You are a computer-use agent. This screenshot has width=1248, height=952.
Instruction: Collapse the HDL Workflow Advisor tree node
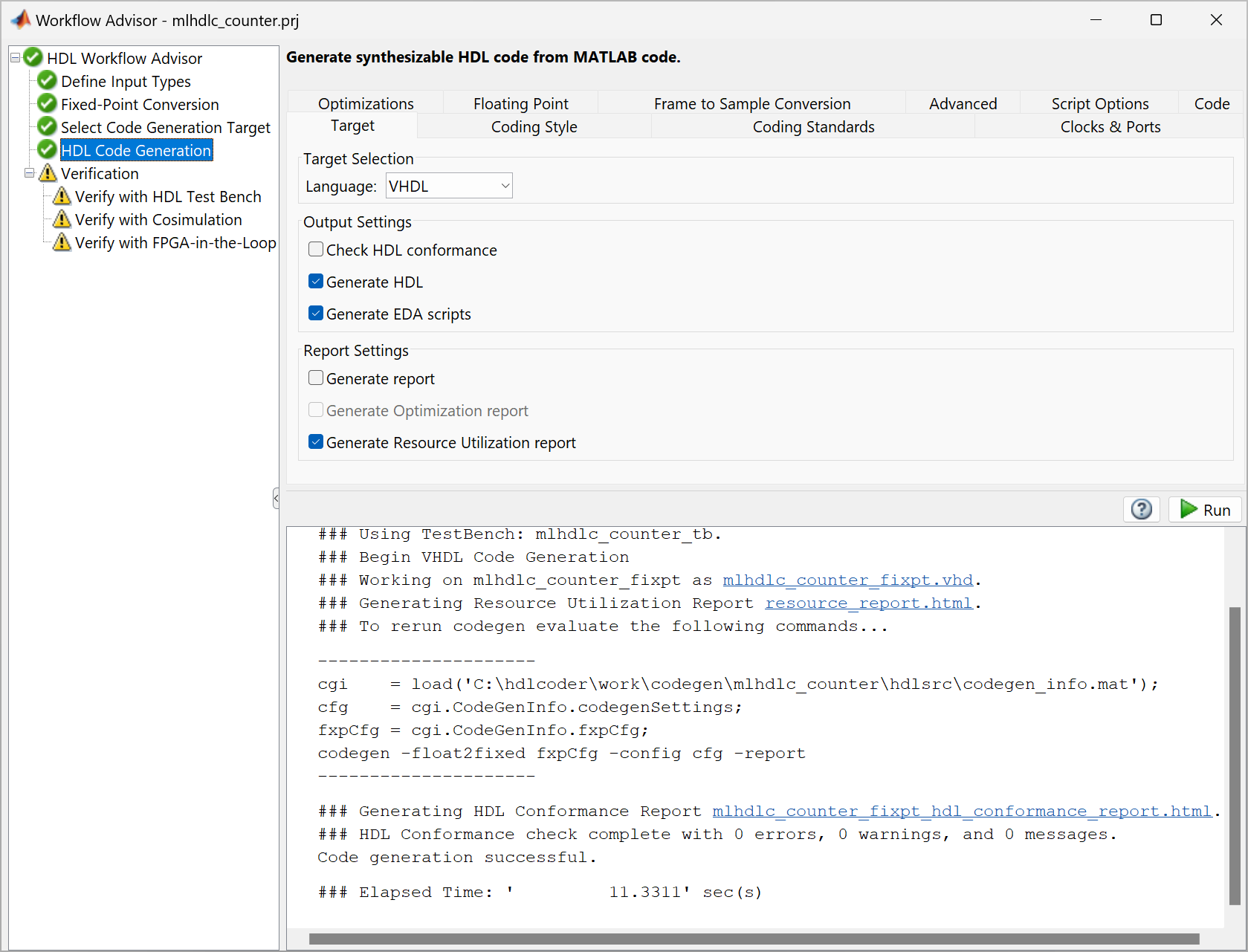15,57
